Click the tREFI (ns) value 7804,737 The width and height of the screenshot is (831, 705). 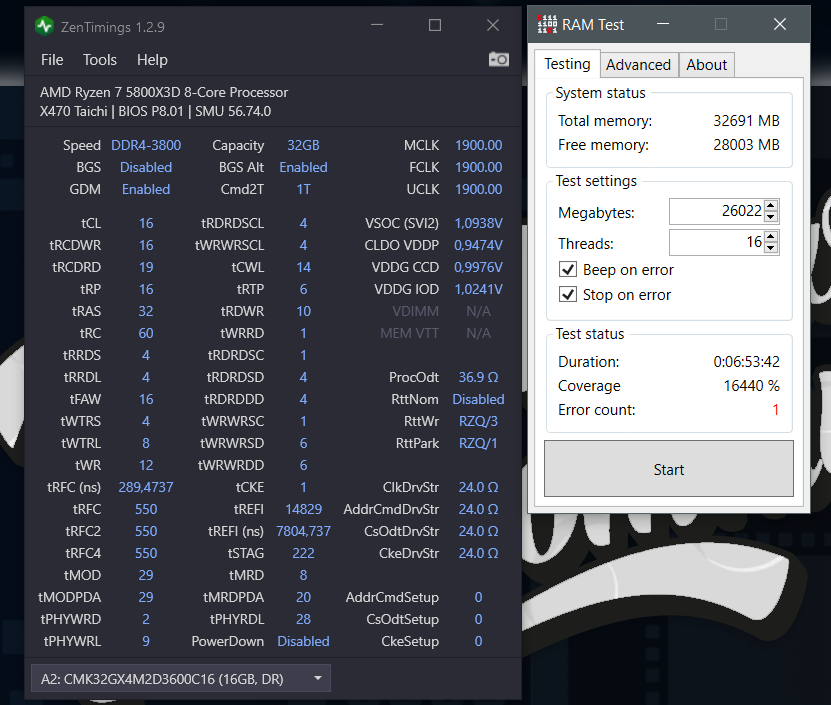point(303,531)
